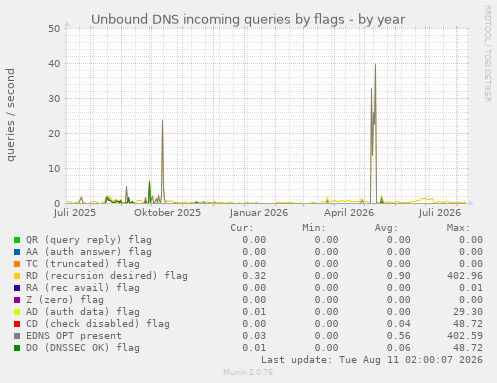The width and height of the screenshot is (497, 383).
Task: Click the 'Min:' column header
Action: 314,228
